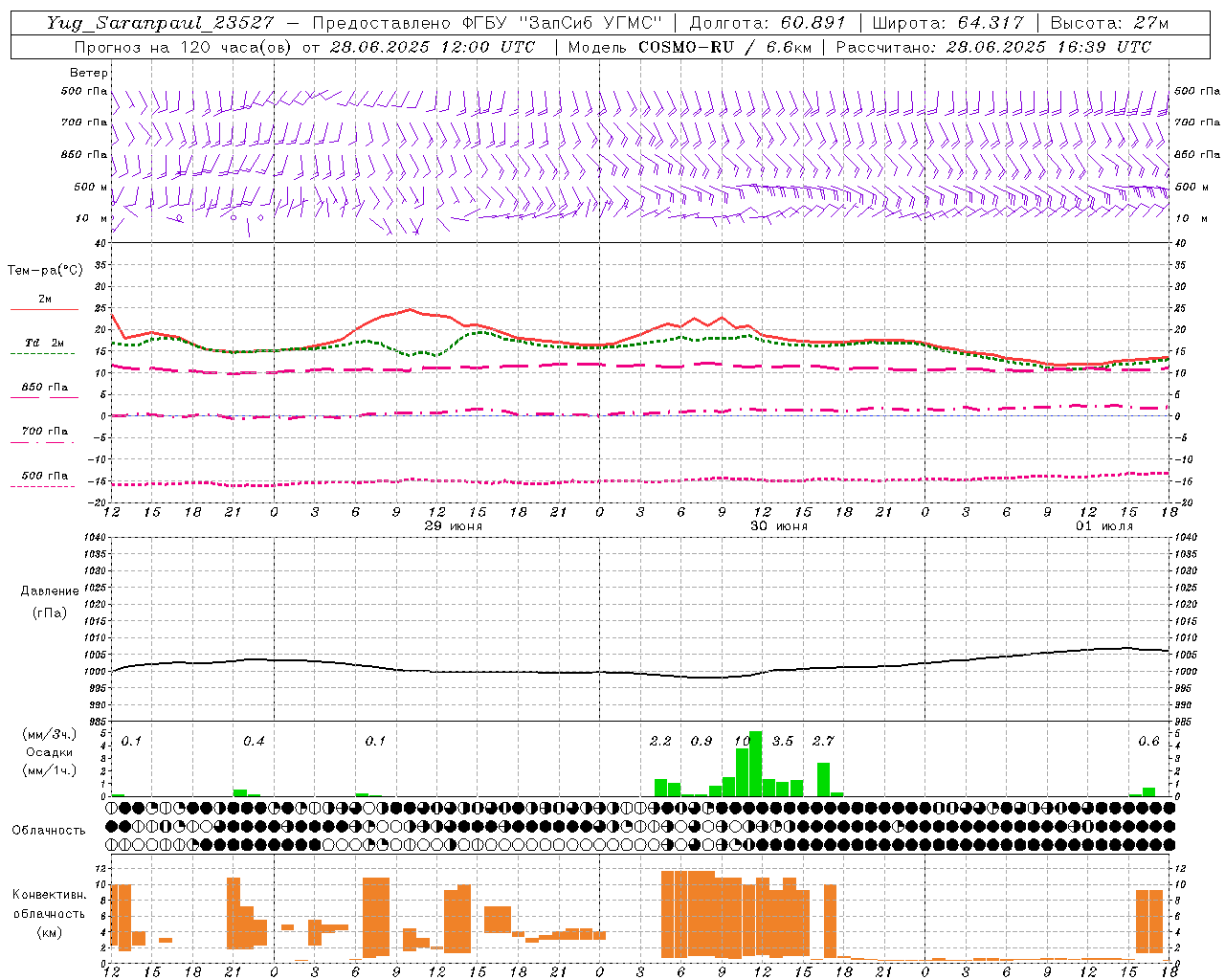Click the 'Давление' pressure panel label
Image resolution: width=1225 pixels, height=980 pixels.
click(50, 591)
